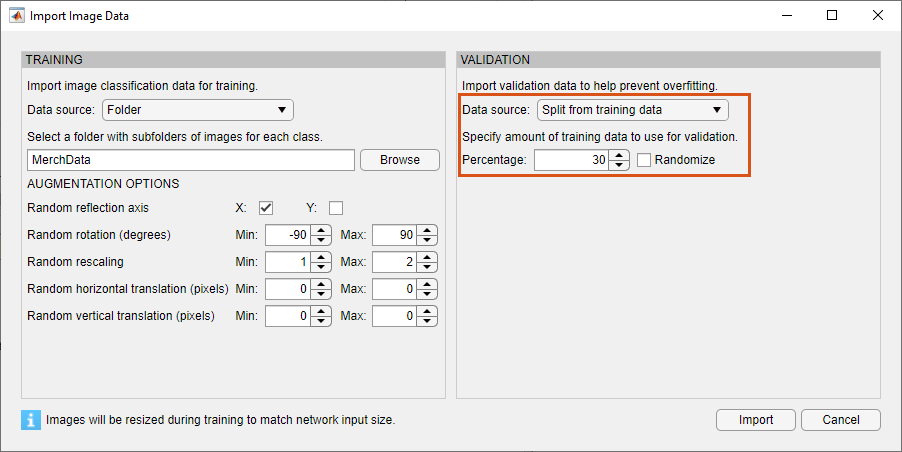The image size is (902, 452).
Task: Decrease vertical translation Min down arrow
Action: pyautogui.click(x=320, y=322)
